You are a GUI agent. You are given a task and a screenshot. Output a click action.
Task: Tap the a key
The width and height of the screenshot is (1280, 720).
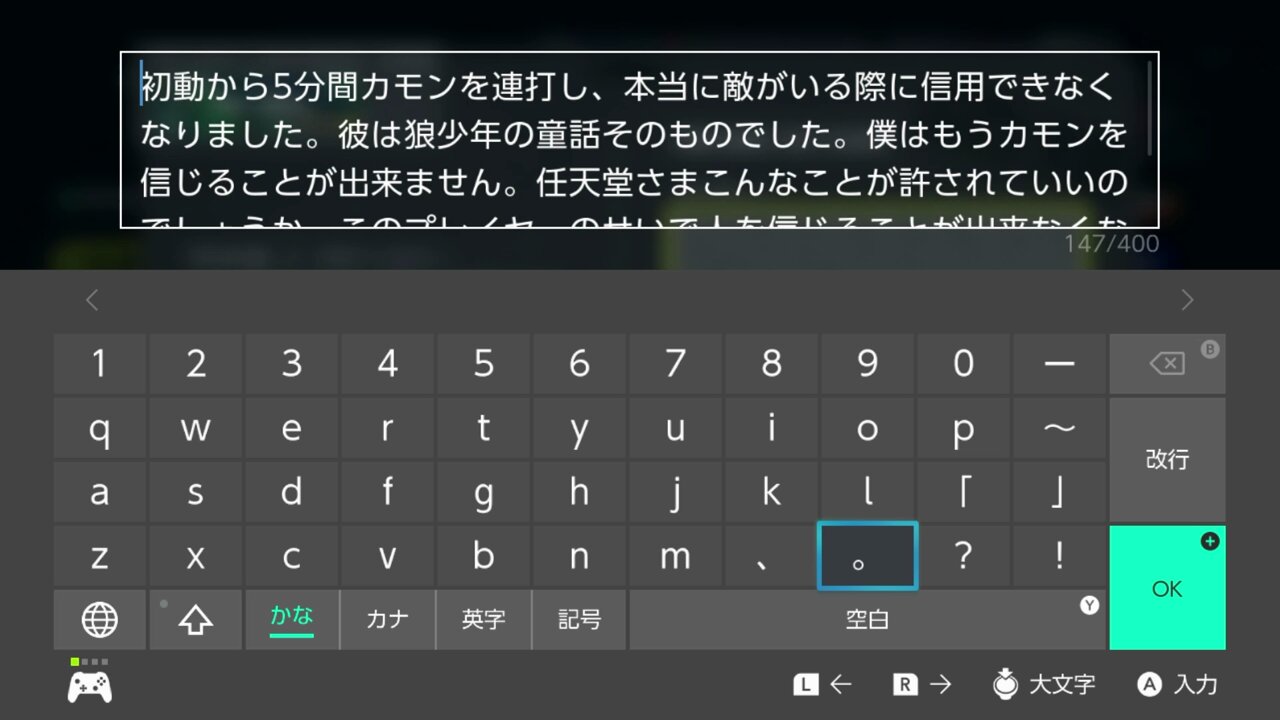(100, 492)
